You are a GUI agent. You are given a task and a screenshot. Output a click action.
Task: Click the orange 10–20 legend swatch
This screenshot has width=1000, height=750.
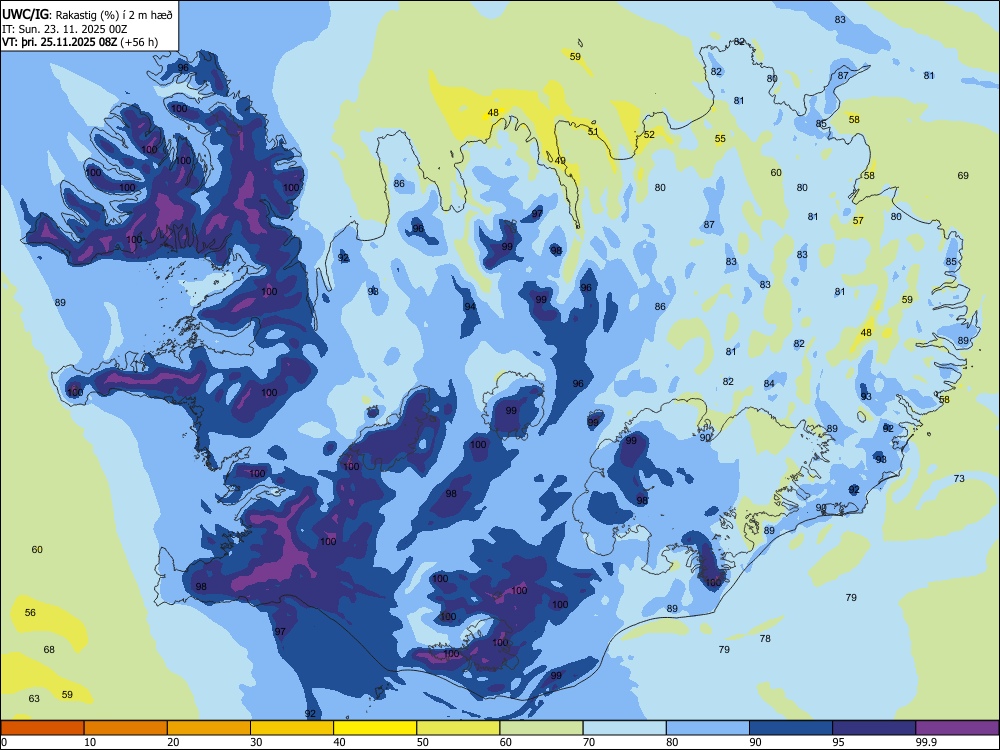coord(126,728)
